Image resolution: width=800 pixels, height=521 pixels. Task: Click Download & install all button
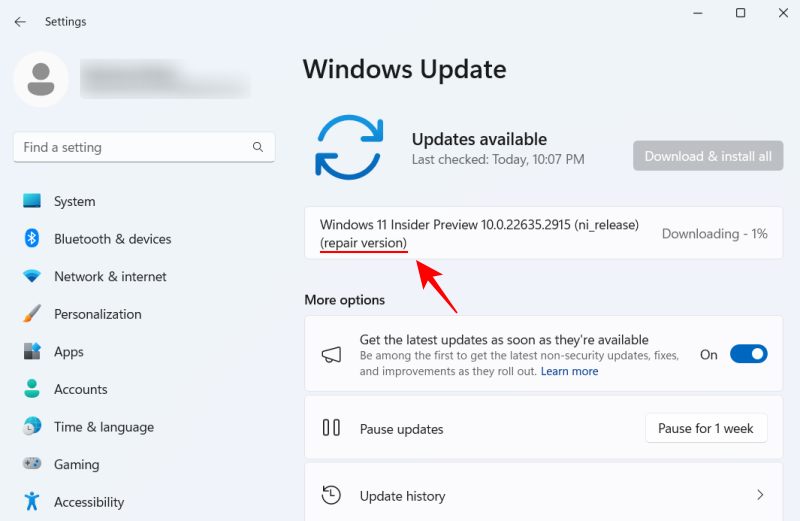708,156
